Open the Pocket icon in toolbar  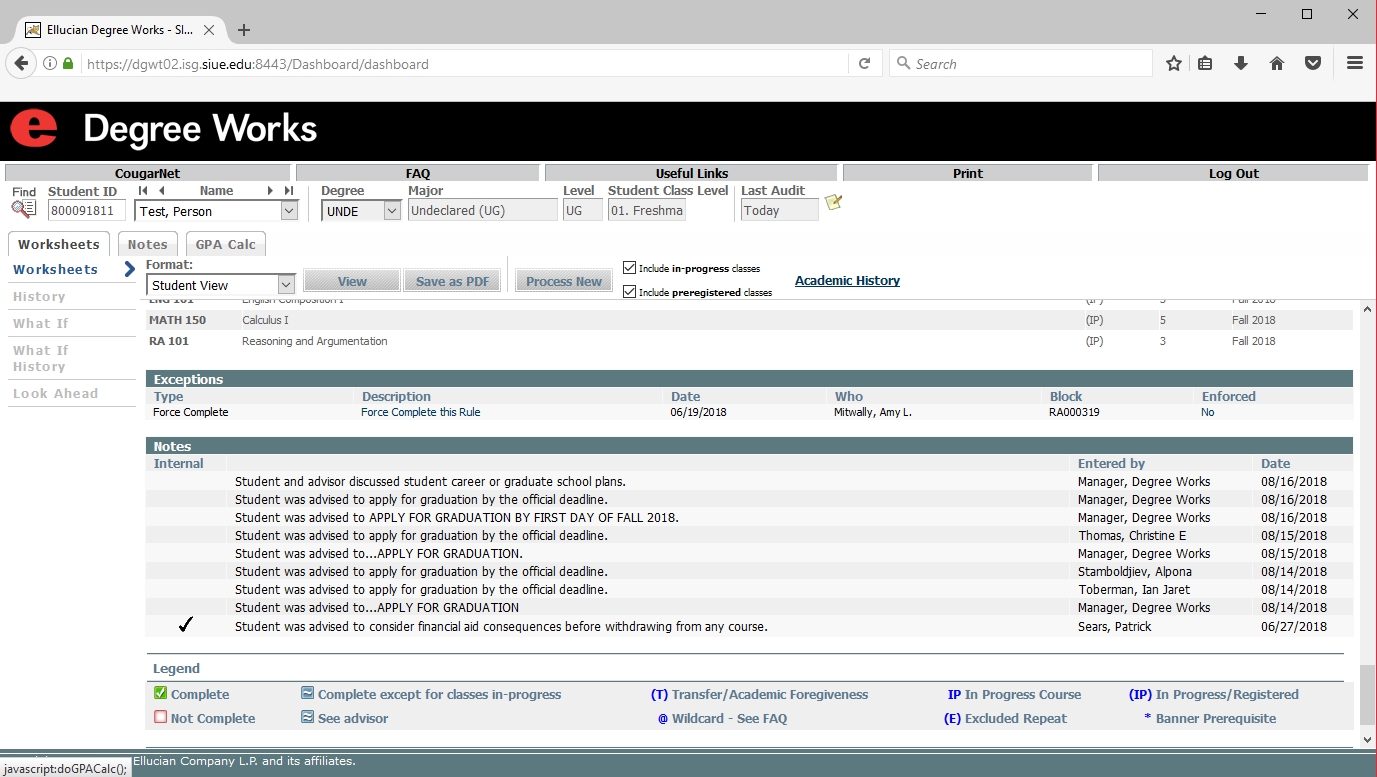[1313, 63]
